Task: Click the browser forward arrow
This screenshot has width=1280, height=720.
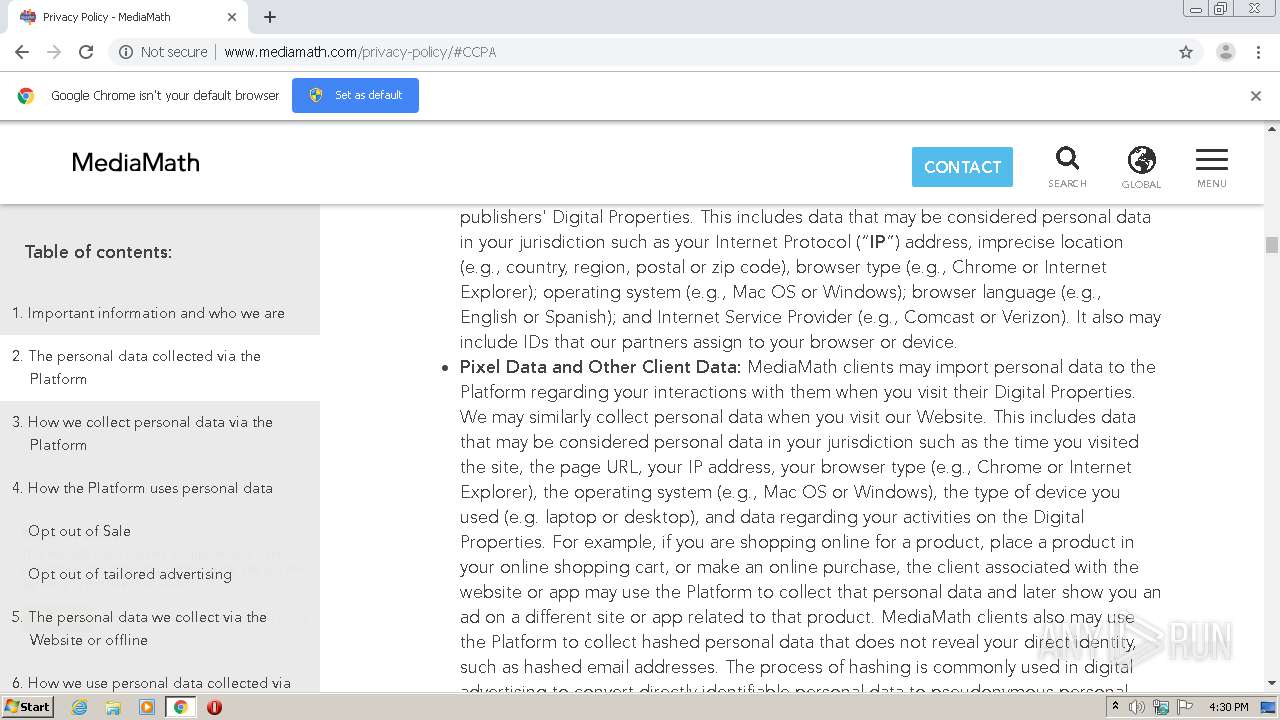Action: click(x=54, y=52)
